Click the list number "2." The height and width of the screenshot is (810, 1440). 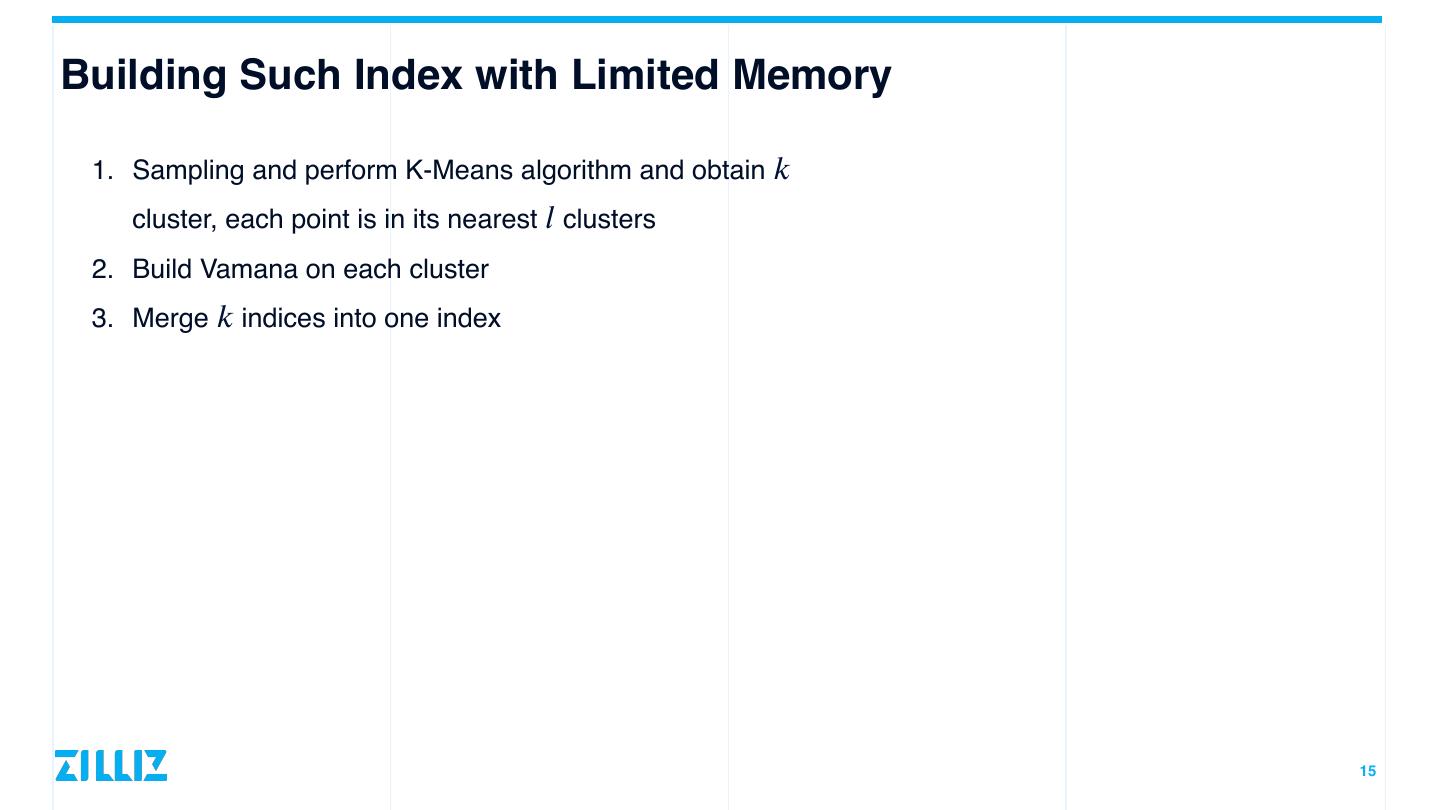pyautogui.click(x=104, y=269)
